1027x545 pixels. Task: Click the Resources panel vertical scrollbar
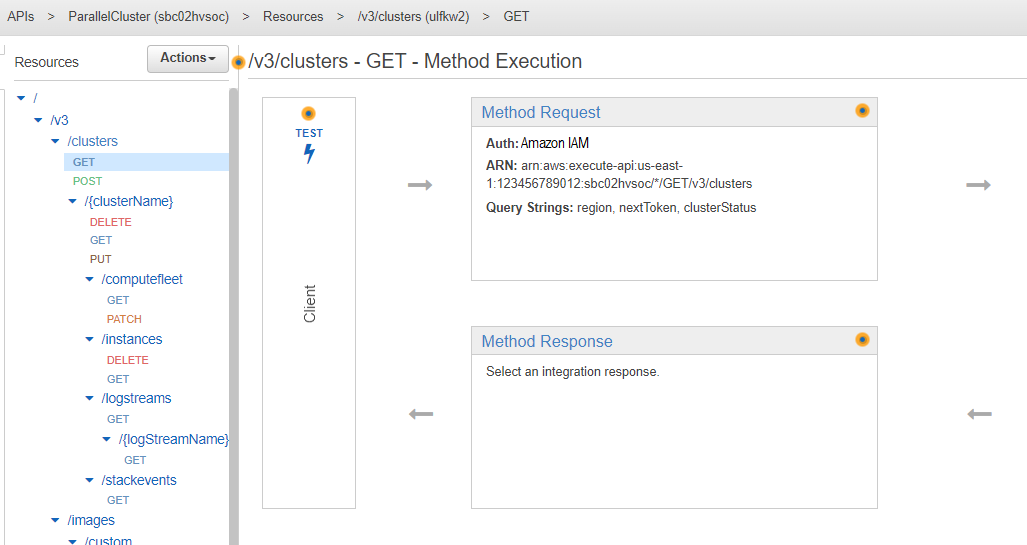tap(234, 300)
